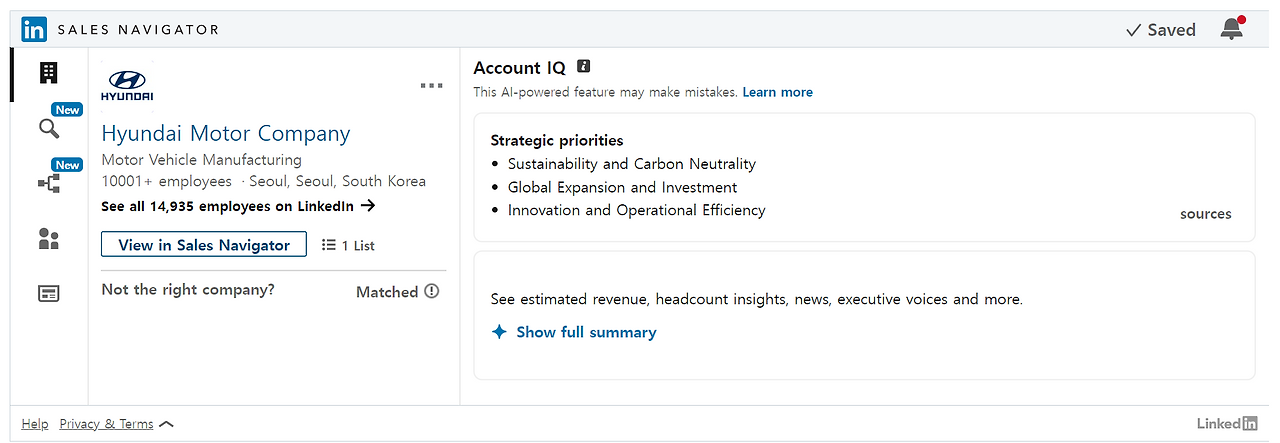
Task: Click the Account IQ info icon
Action: [x=584, y=67]
